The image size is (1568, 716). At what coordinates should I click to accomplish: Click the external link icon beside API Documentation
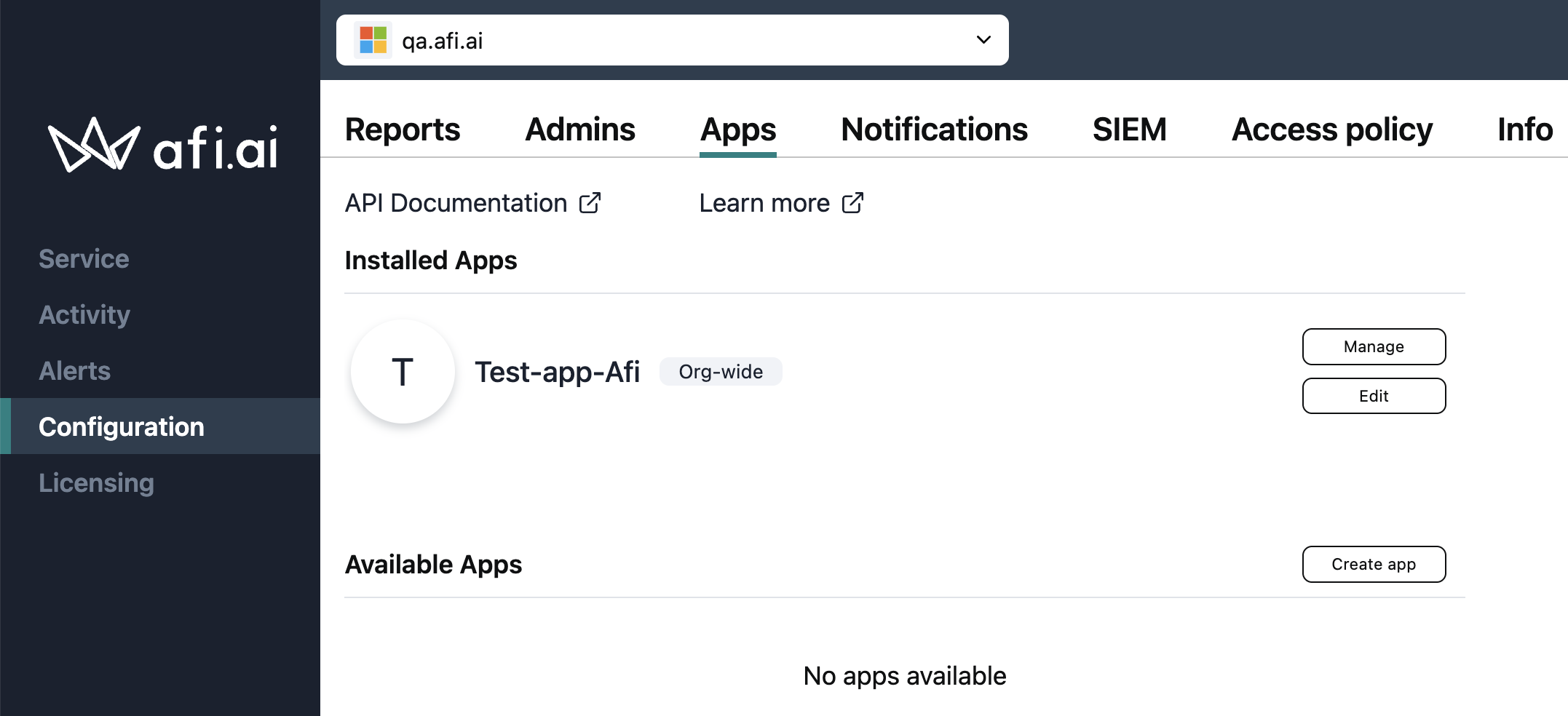pos(590,203)
